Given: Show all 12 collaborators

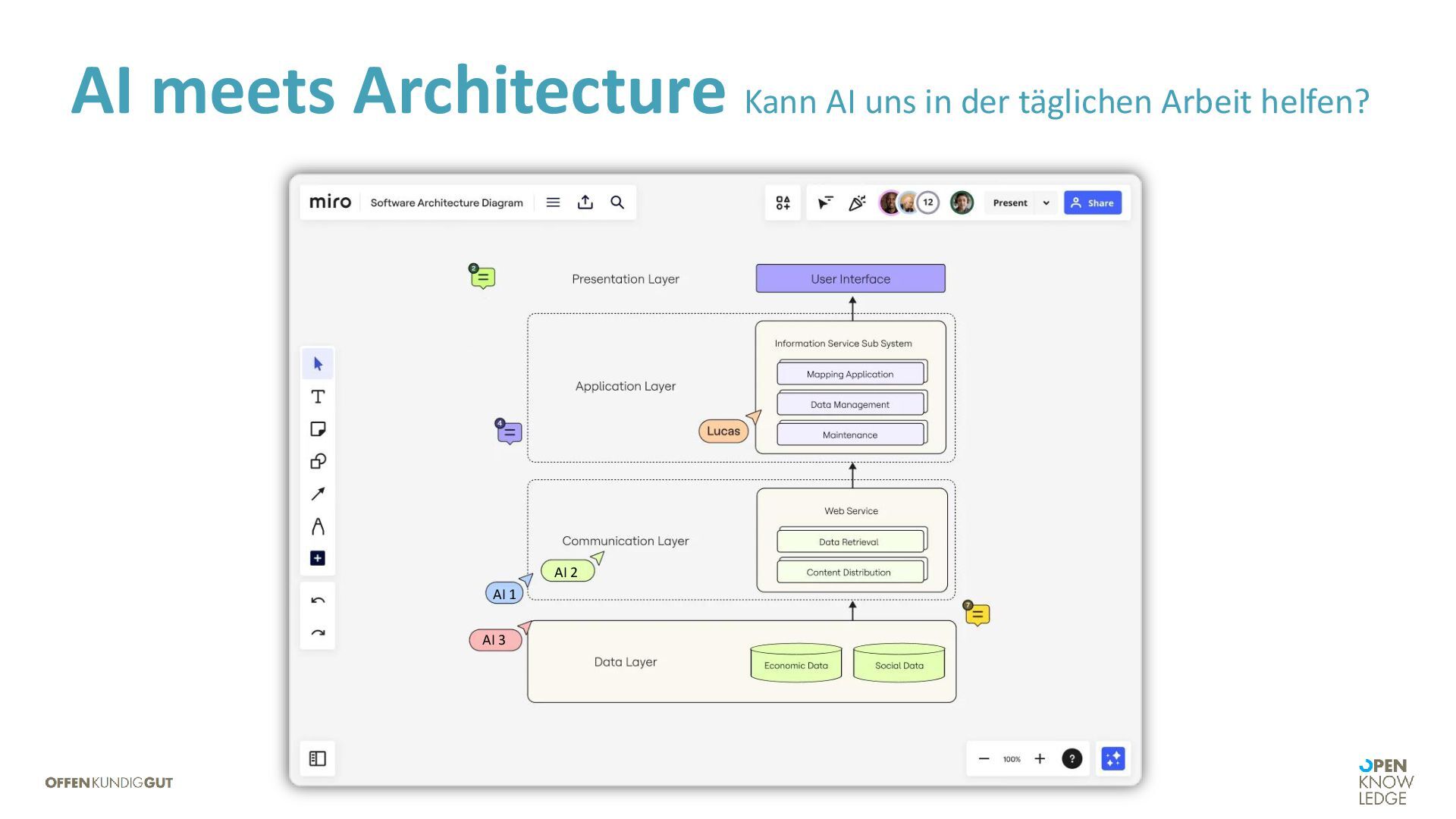Looking at the screenshot, I should (x=927, y=202).
